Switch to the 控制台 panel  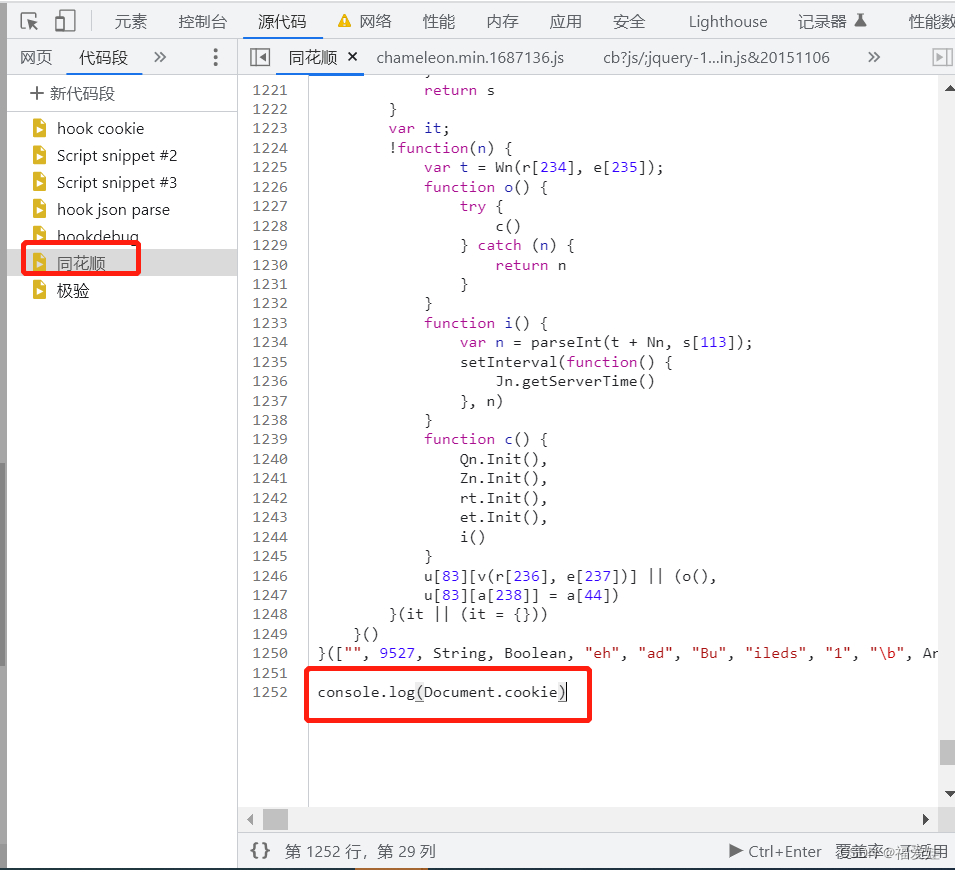(x=203, y=20)
